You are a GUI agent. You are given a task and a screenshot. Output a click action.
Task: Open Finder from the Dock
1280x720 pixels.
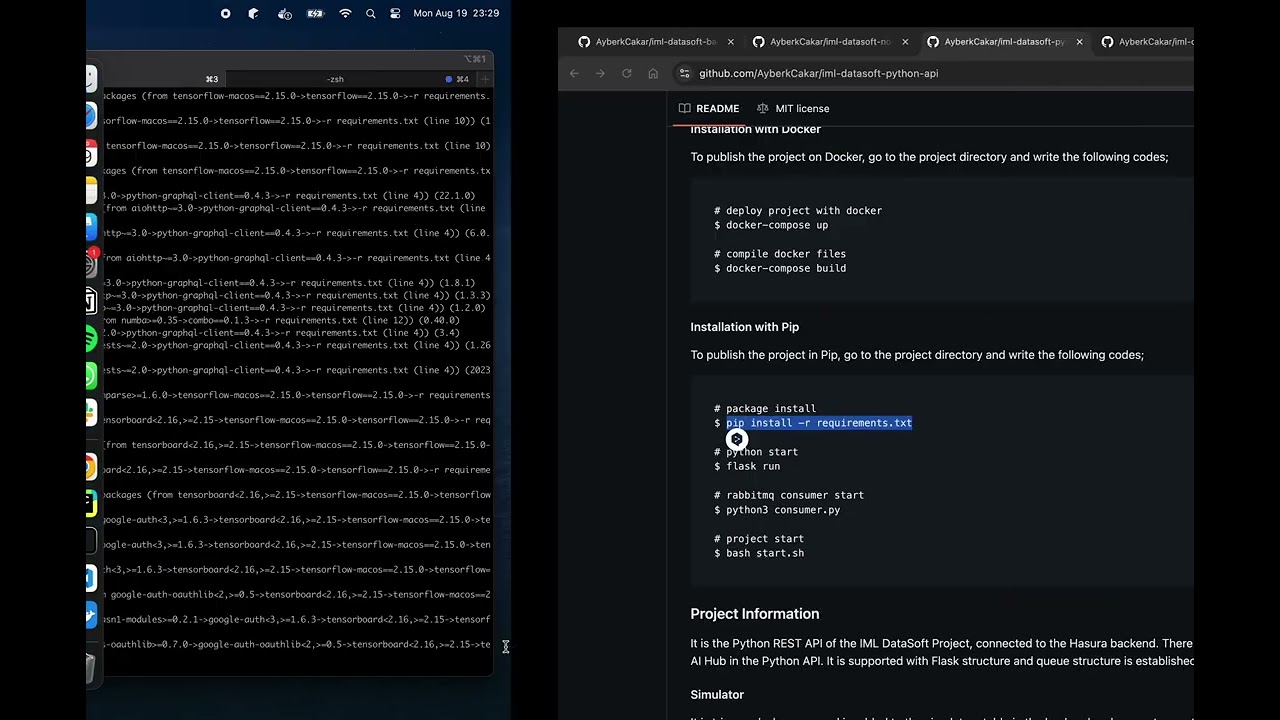[90, 78]
